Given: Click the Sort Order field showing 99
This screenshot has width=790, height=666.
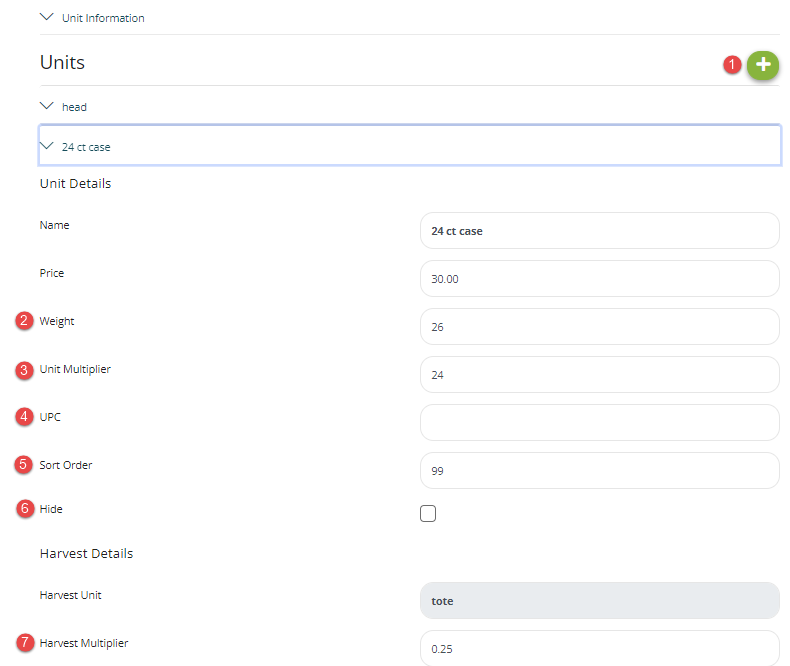Looking at the screenshot, I should click(599, 471).
